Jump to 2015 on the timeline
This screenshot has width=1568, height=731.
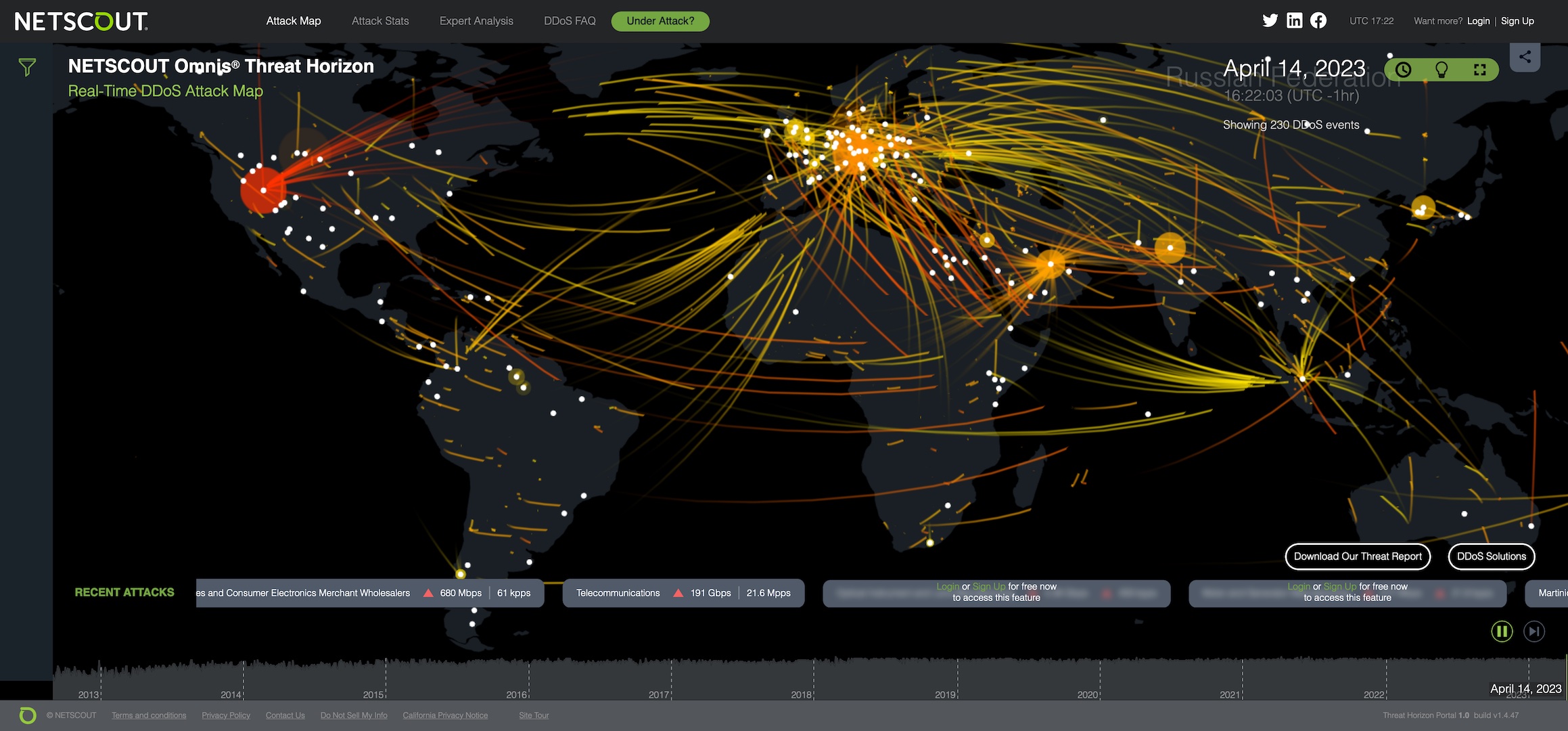[x=373, y=694]
